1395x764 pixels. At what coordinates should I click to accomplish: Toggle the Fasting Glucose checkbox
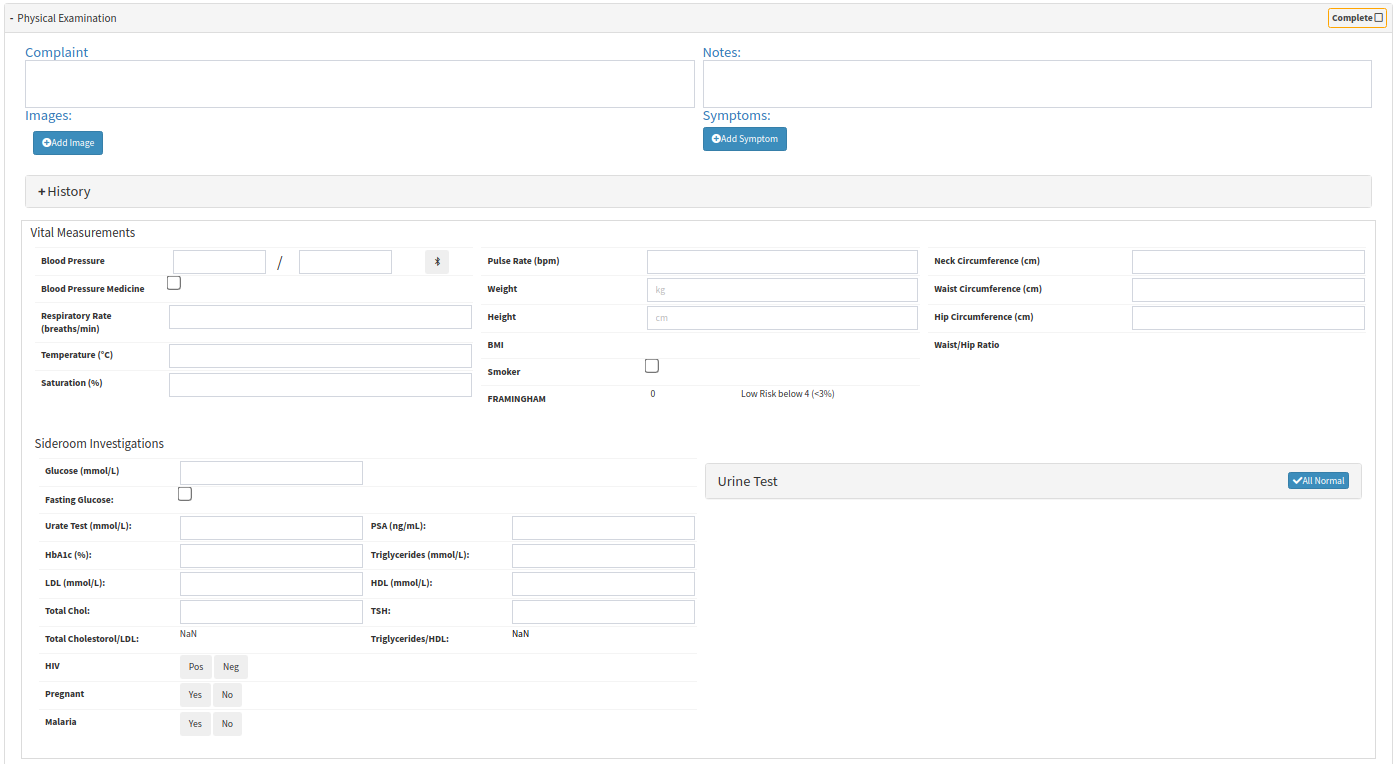pyautogui.click(x=185, y=494)
